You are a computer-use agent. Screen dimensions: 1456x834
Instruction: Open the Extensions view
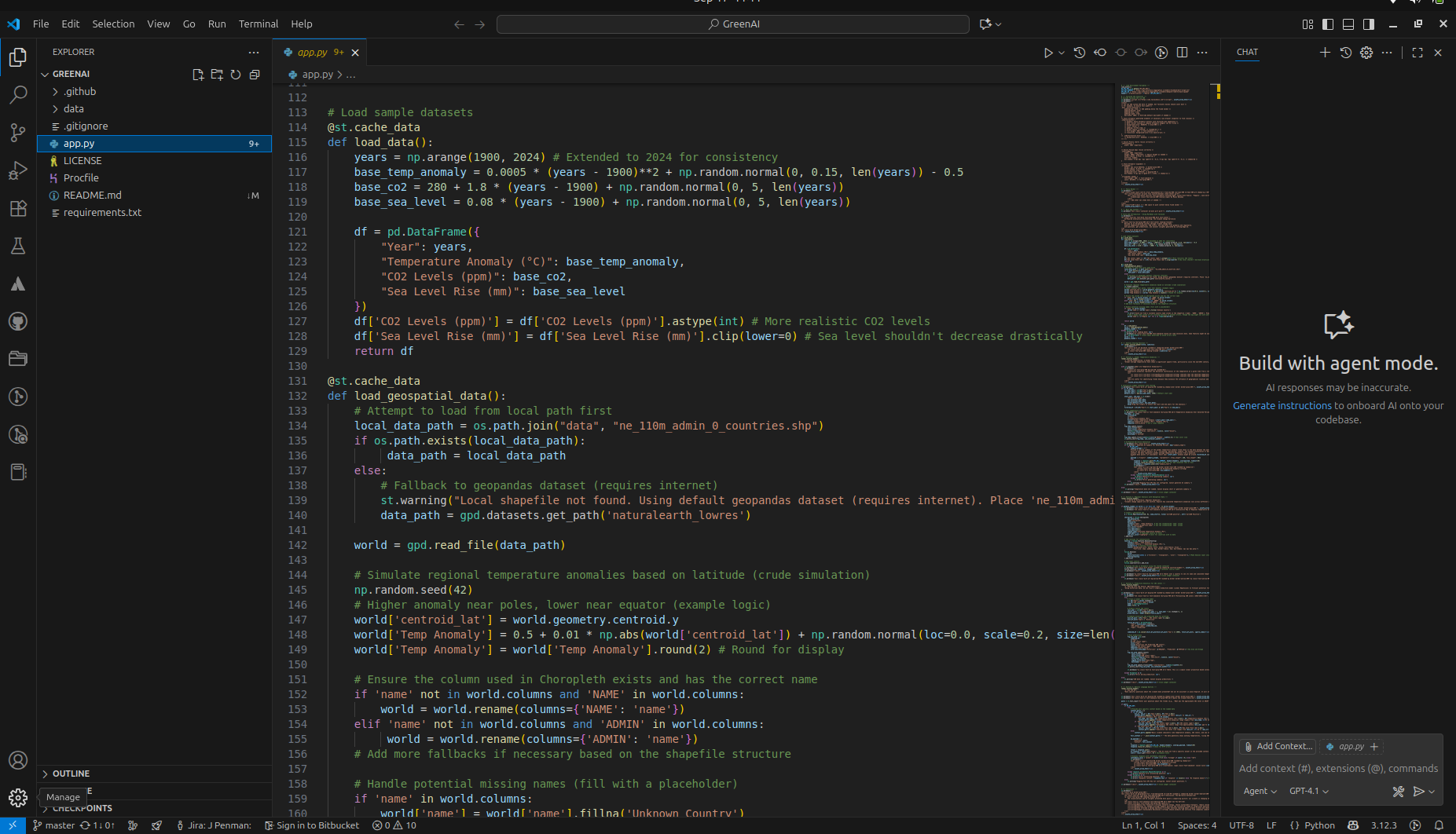point(18,208)
